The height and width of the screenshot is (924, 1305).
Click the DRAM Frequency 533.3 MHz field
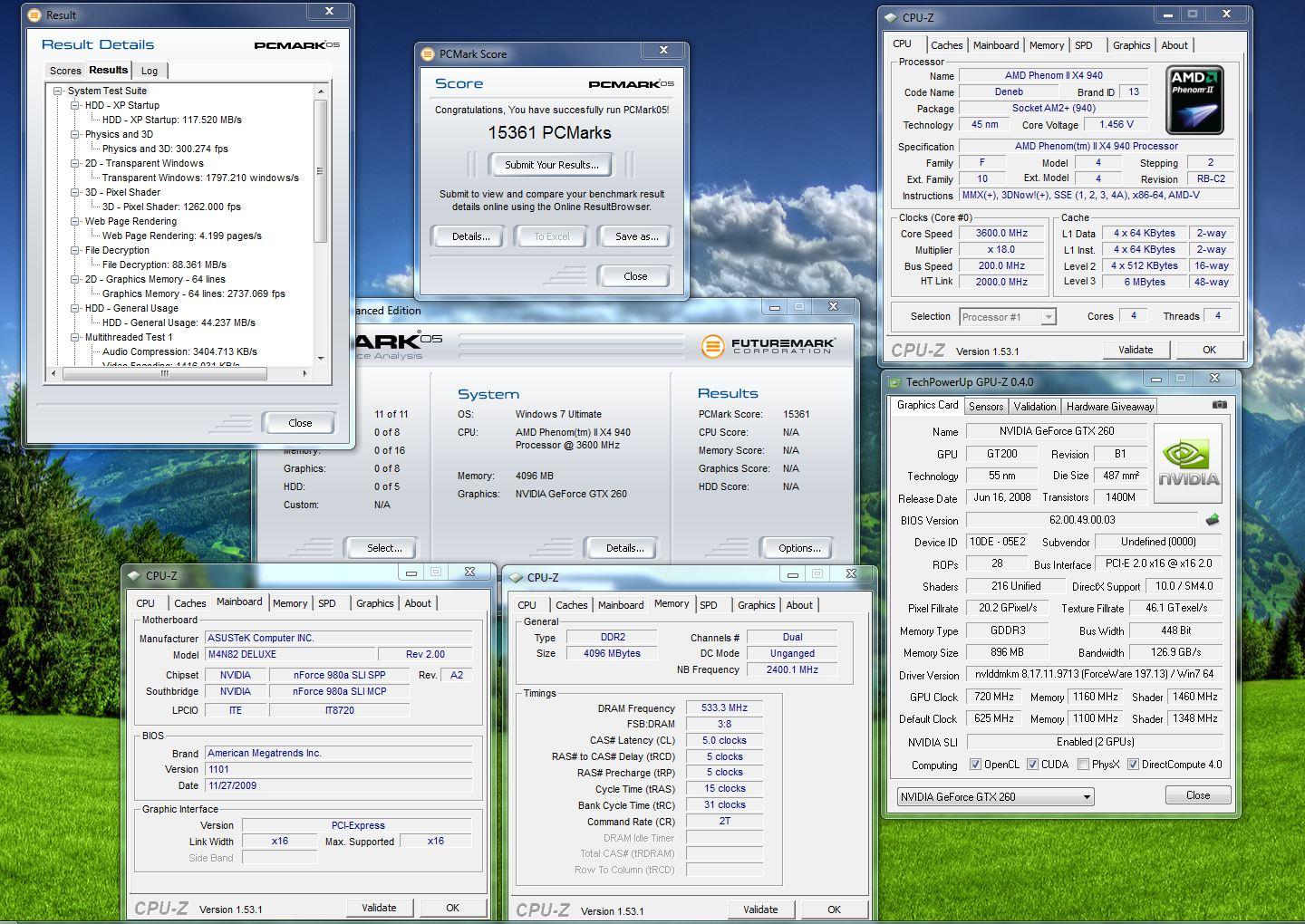[x=724, y=708]
